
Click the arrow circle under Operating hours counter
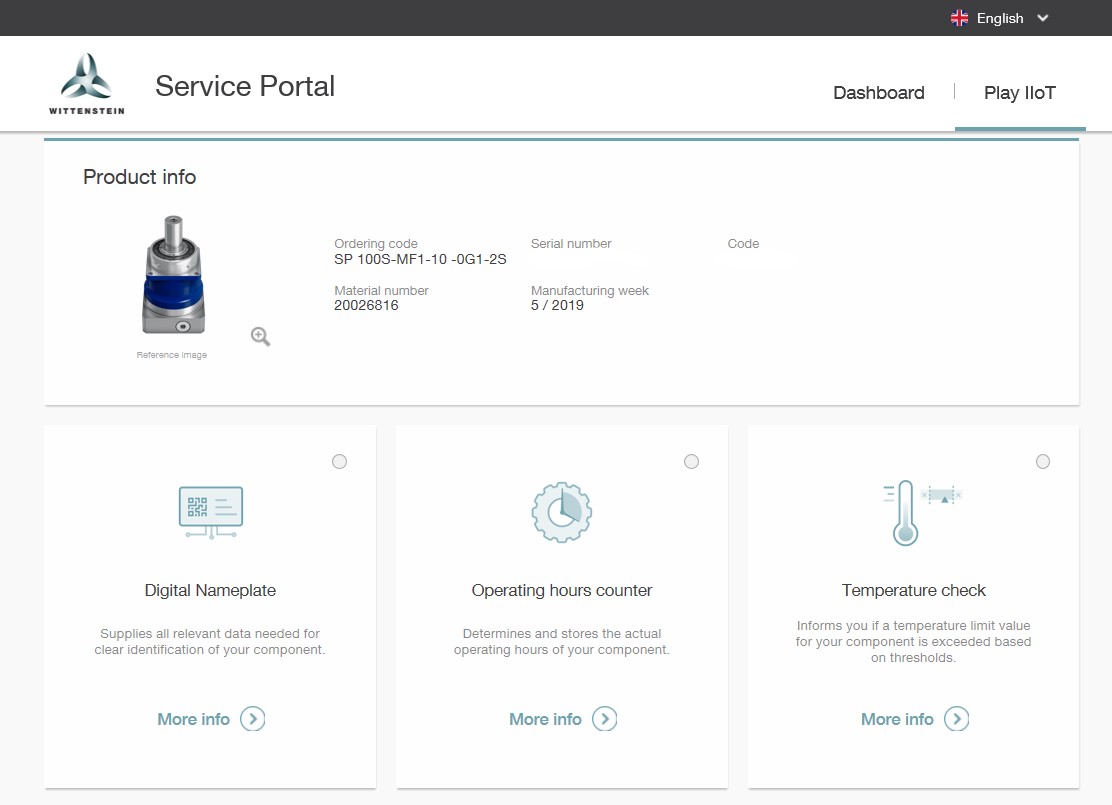[x=605, y=719]
